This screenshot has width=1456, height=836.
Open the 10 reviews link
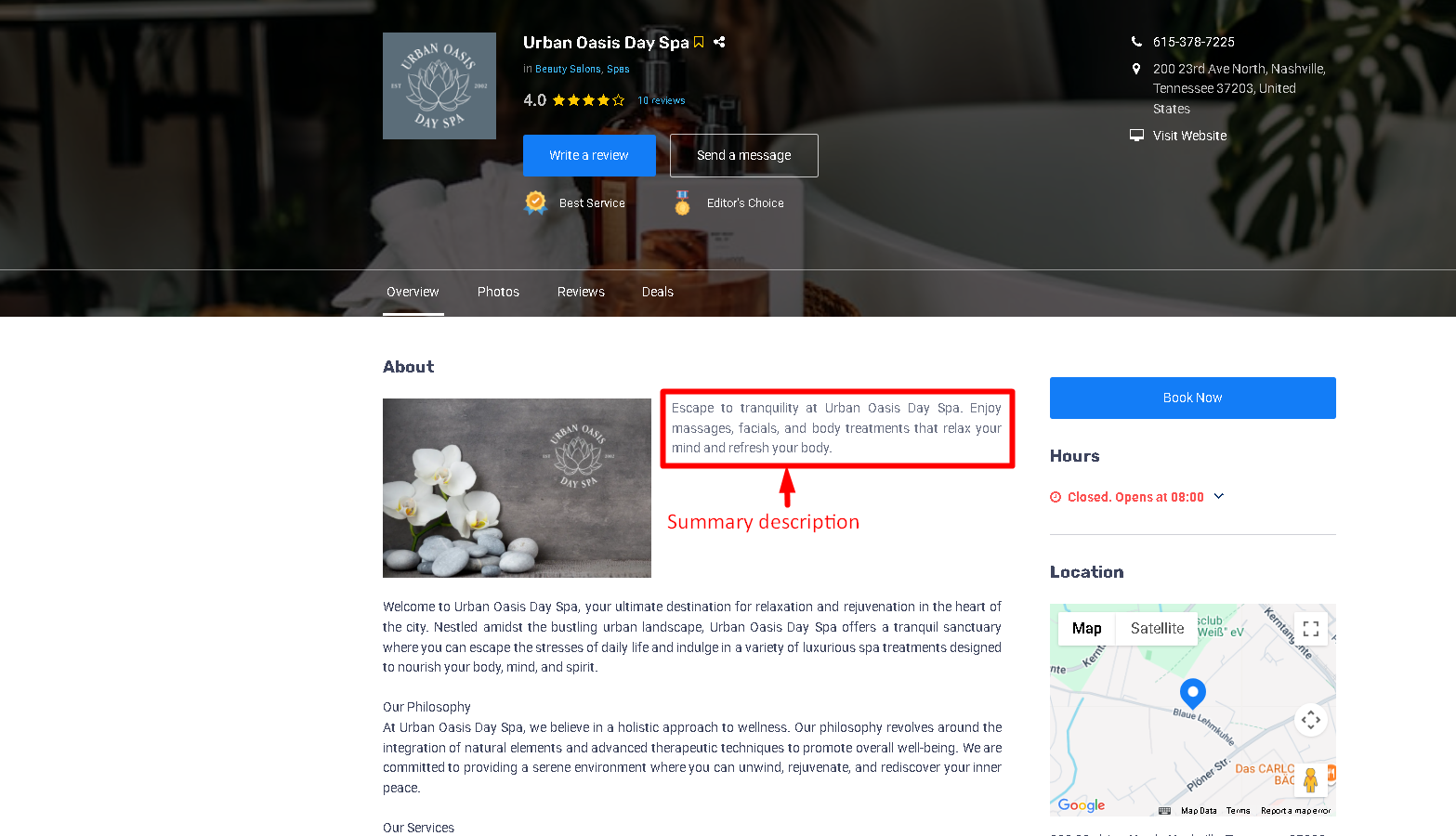662,100
